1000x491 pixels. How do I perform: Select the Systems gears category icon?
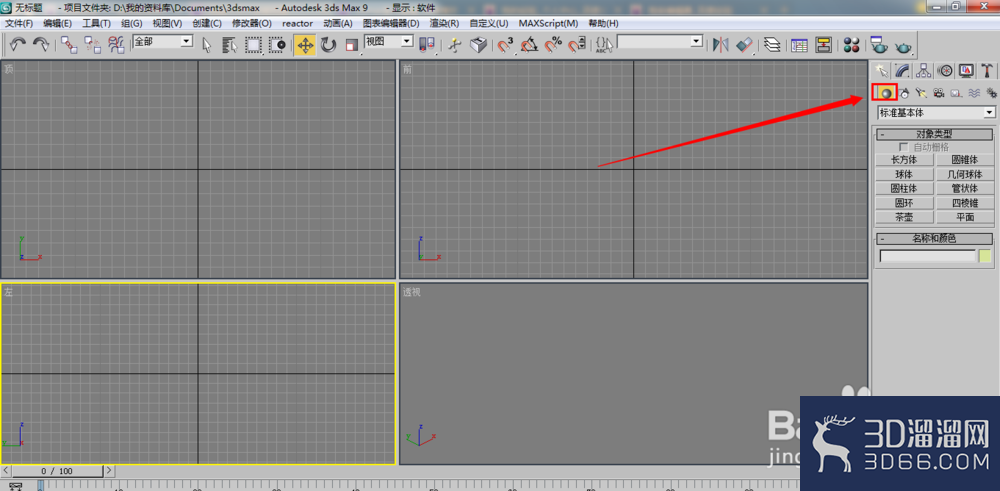(x=990, y=93)
